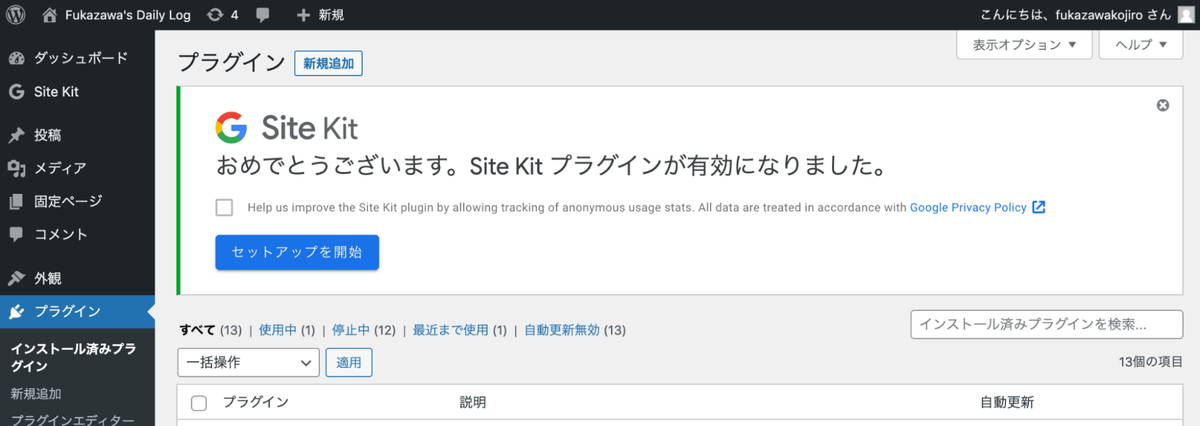Enable anonymous usage stats tracking checkbox

point(225,208)
